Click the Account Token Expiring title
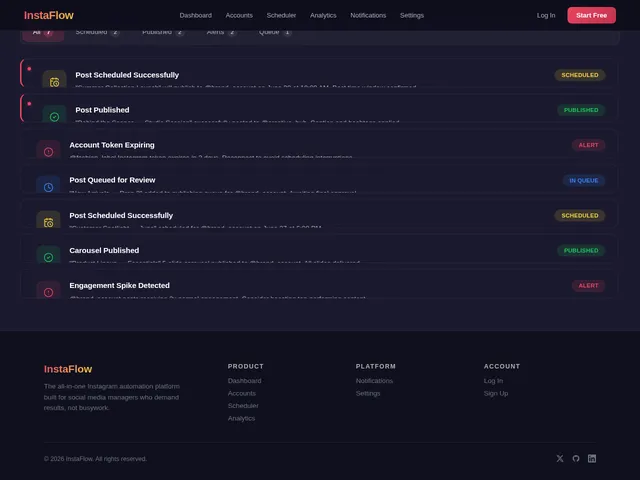The width and height of the screenshot is (640, 480). [x=112, y=145]
